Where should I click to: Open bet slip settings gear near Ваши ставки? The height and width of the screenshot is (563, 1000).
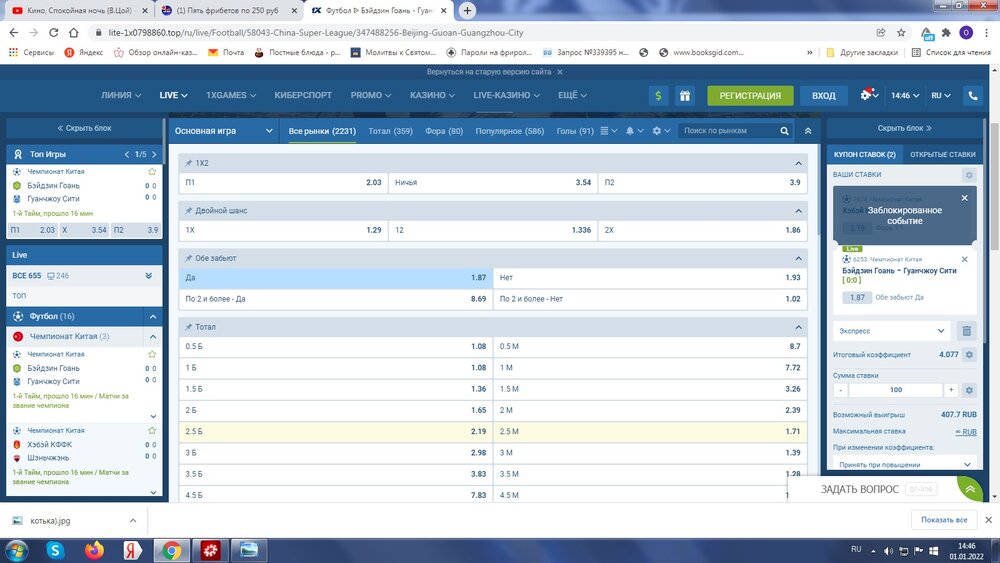(x=969, y=175)
